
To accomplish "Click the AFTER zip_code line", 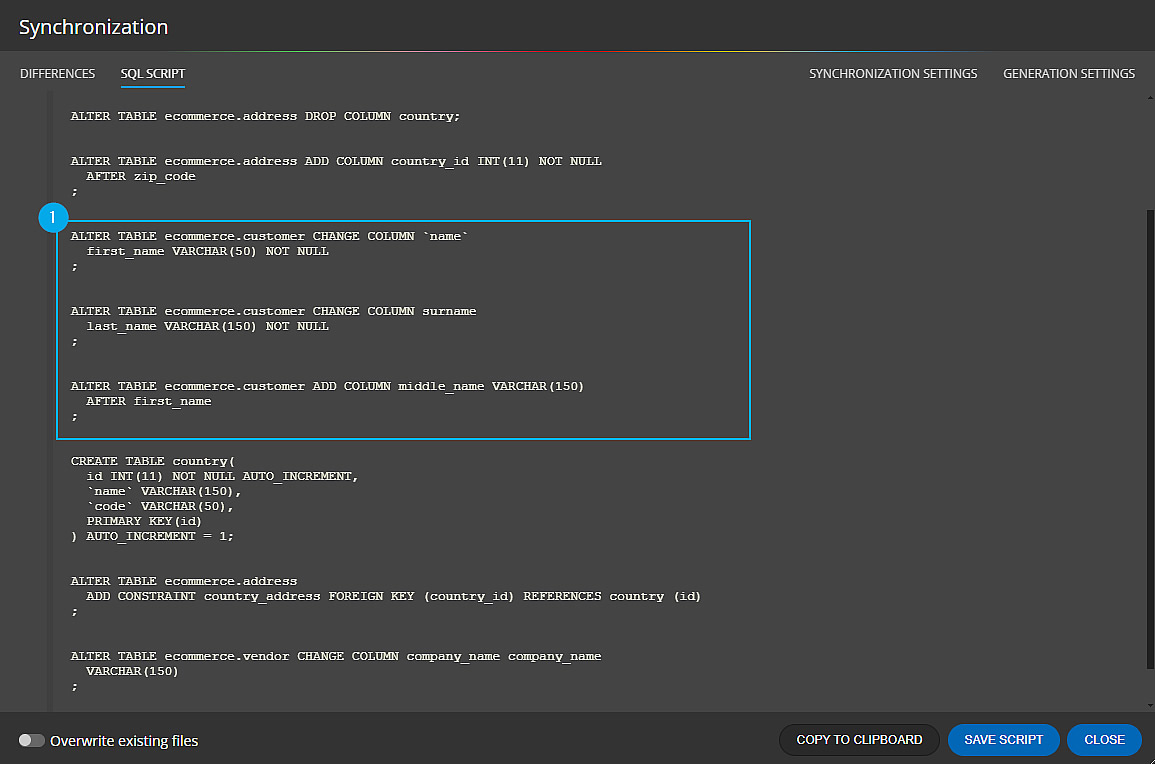I will (x=141, y=176).
